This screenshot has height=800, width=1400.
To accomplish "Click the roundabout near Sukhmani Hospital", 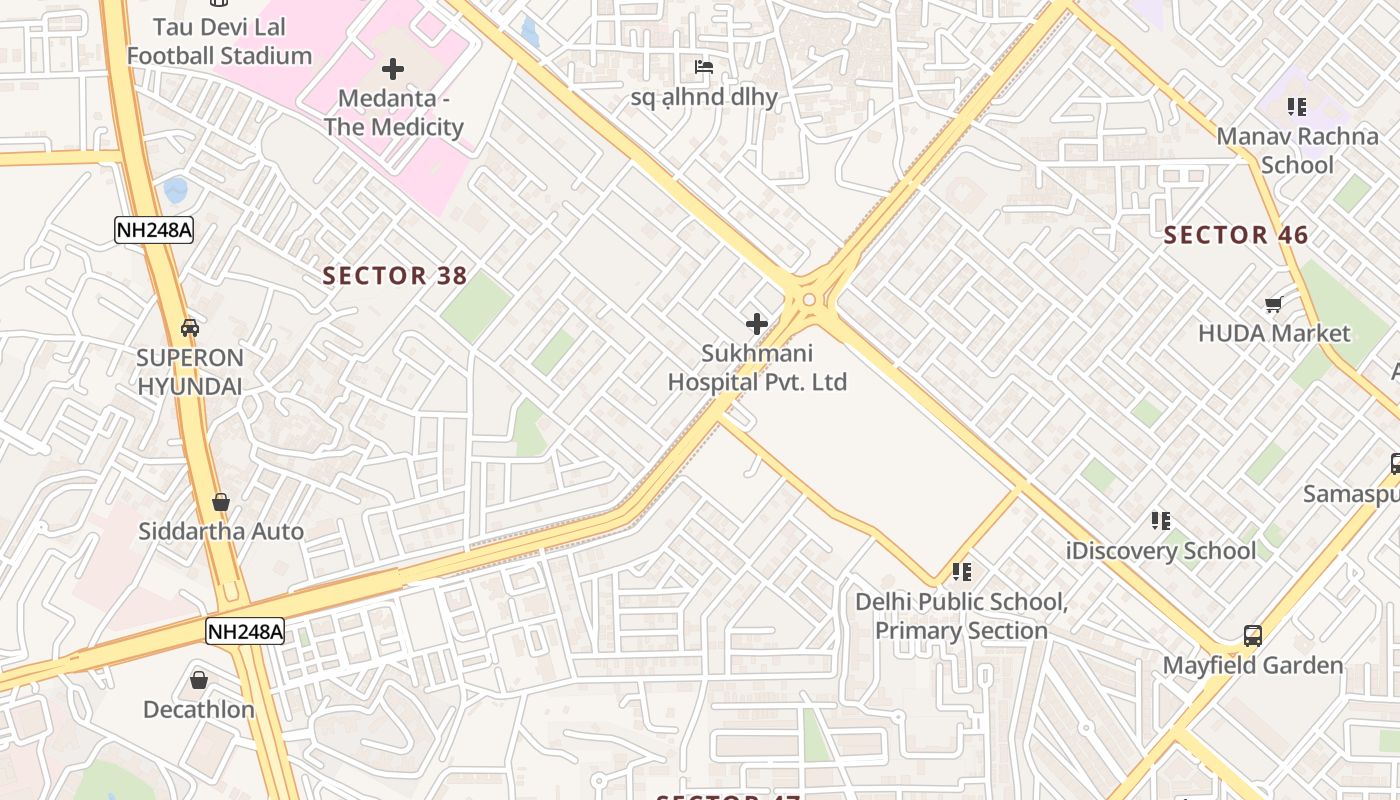I will (x=808, y=299).
